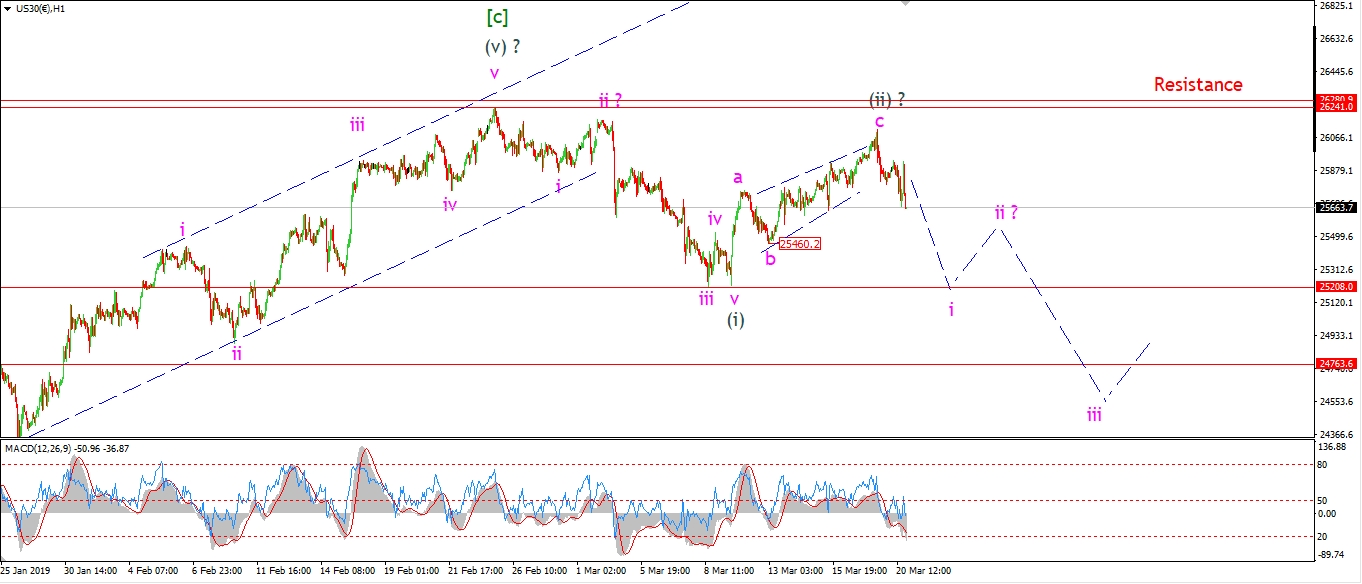This screenshot has height=584, width=1362.
Task: Click the 24763.6 horizontal line price marker
Action: [x=1336, y=364]
